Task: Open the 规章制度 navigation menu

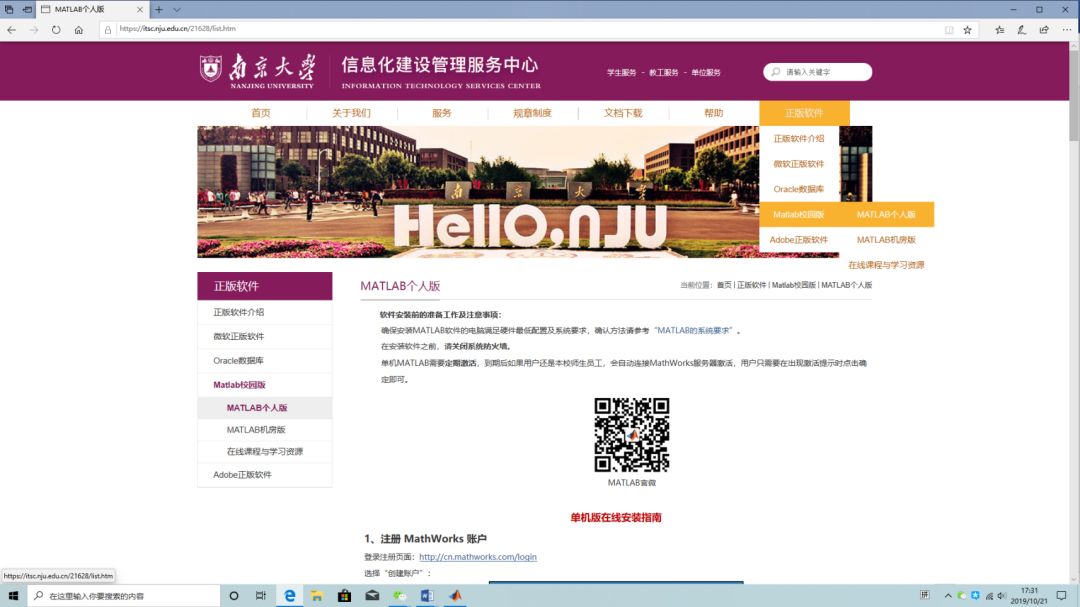Action: [532, 113]
